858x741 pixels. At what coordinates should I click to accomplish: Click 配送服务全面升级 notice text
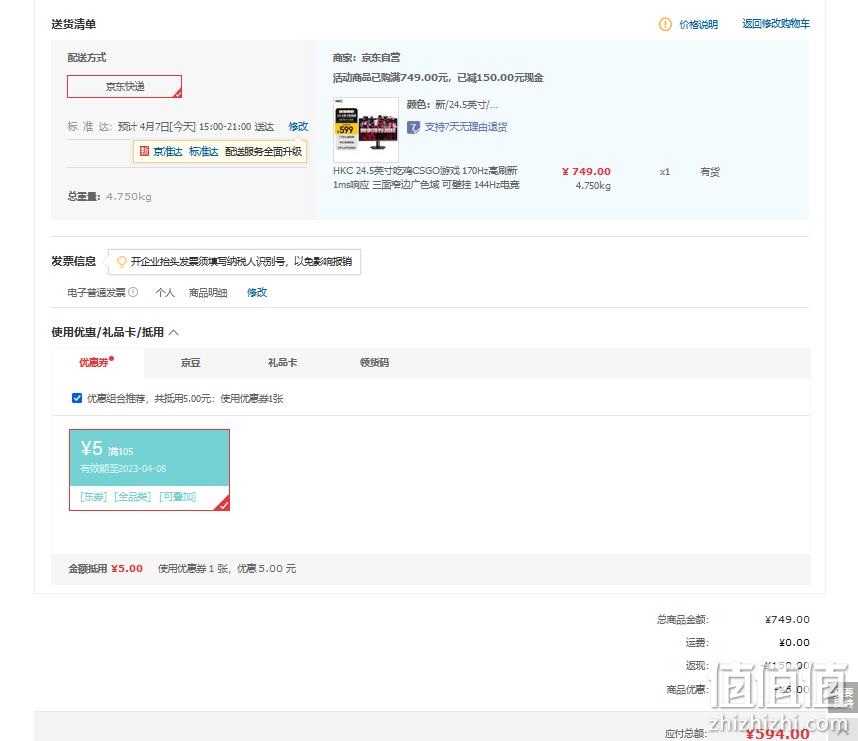point(263,152)
